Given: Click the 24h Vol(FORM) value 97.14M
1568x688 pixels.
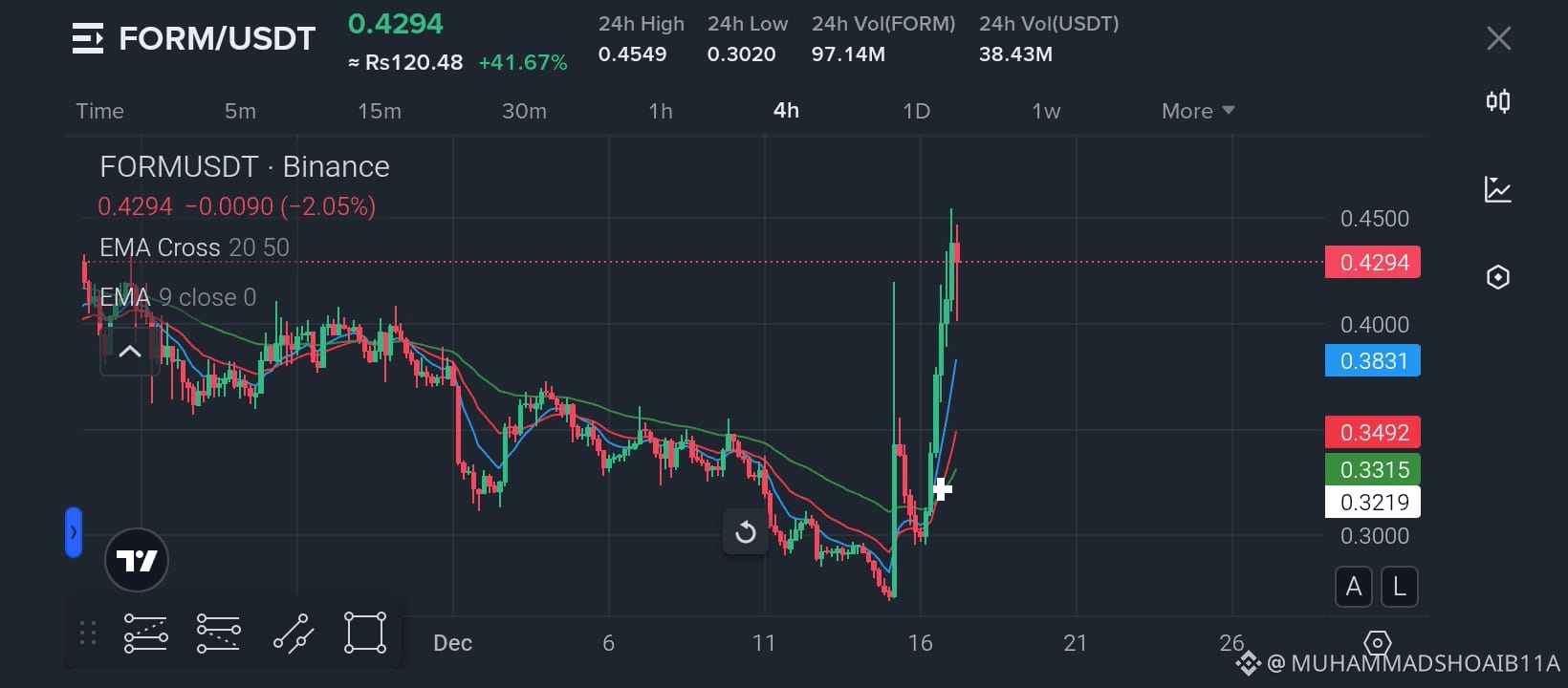Looking at the screenshot, I should pos(848,54).
